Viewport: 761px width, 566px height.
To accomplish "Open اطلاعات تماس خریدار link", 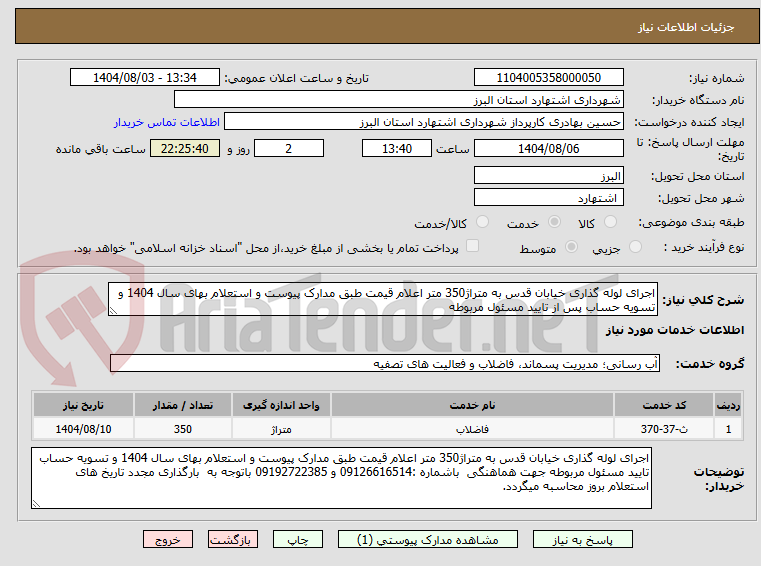I will [x=166, y=122].
